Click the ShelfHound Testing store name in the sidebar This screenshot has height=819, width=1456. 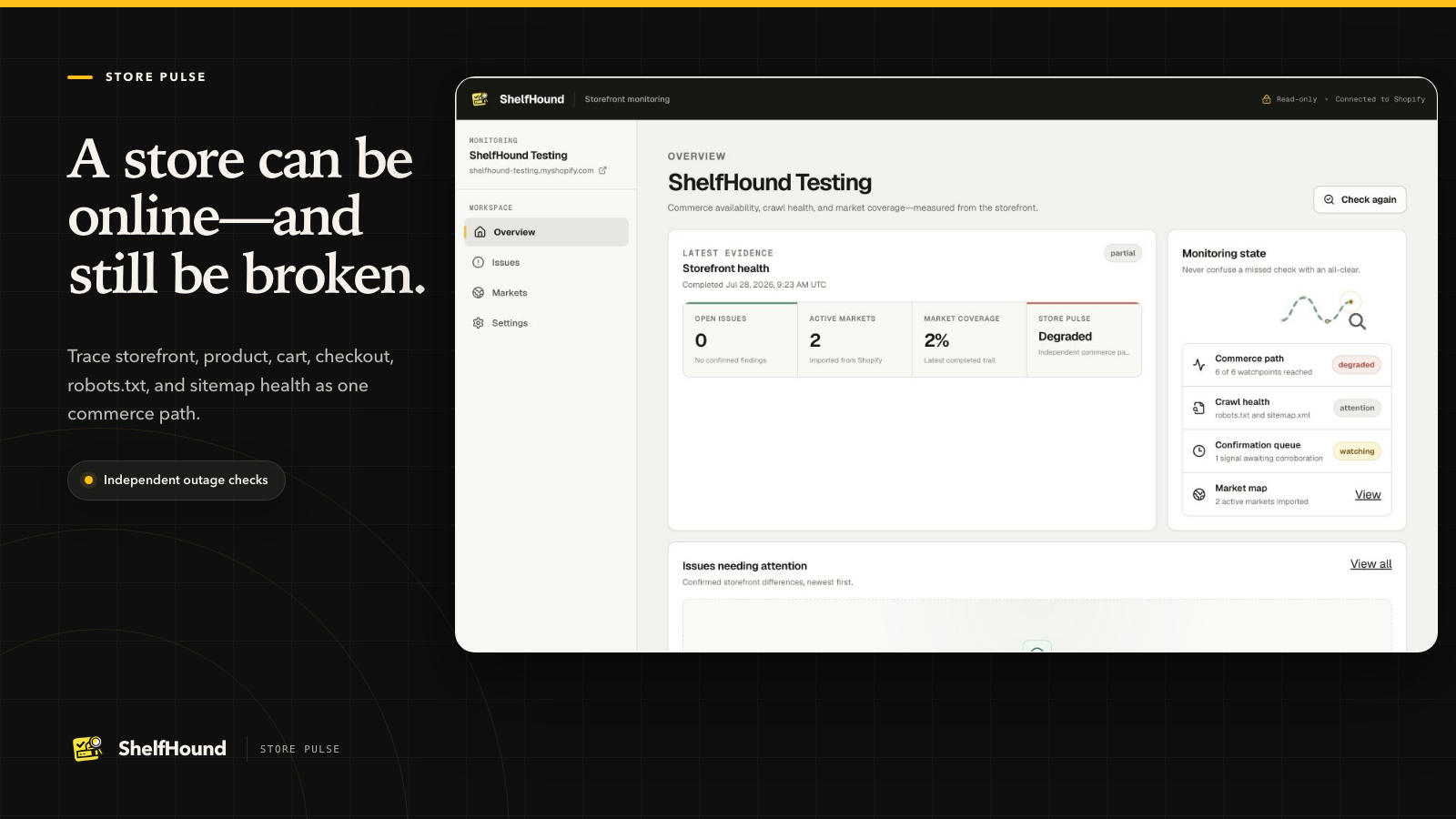click(518, 156)
